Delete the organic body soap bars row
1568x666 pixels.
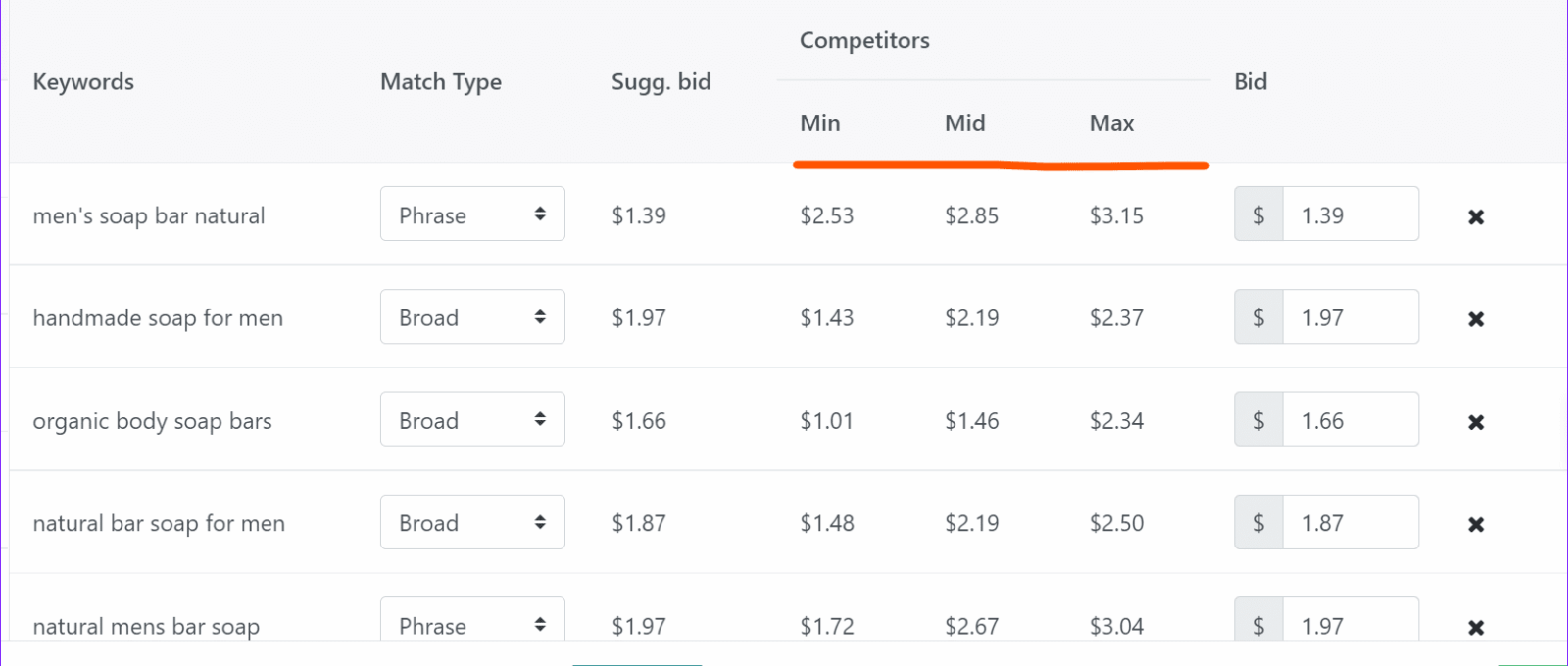click(x=1476, y=422)
